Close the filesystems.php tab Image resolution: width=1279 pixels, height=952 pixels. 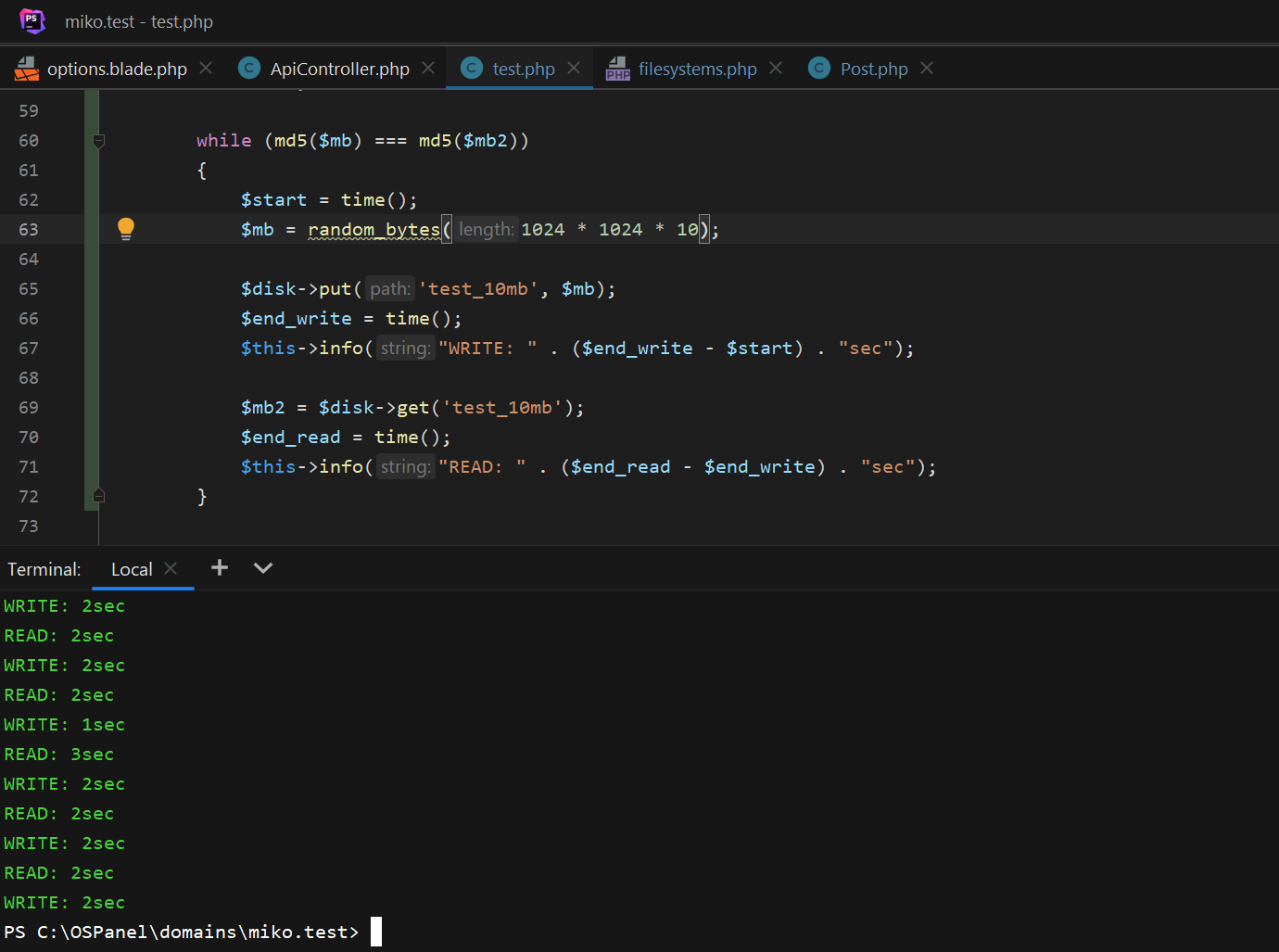(x=776, y=69)
